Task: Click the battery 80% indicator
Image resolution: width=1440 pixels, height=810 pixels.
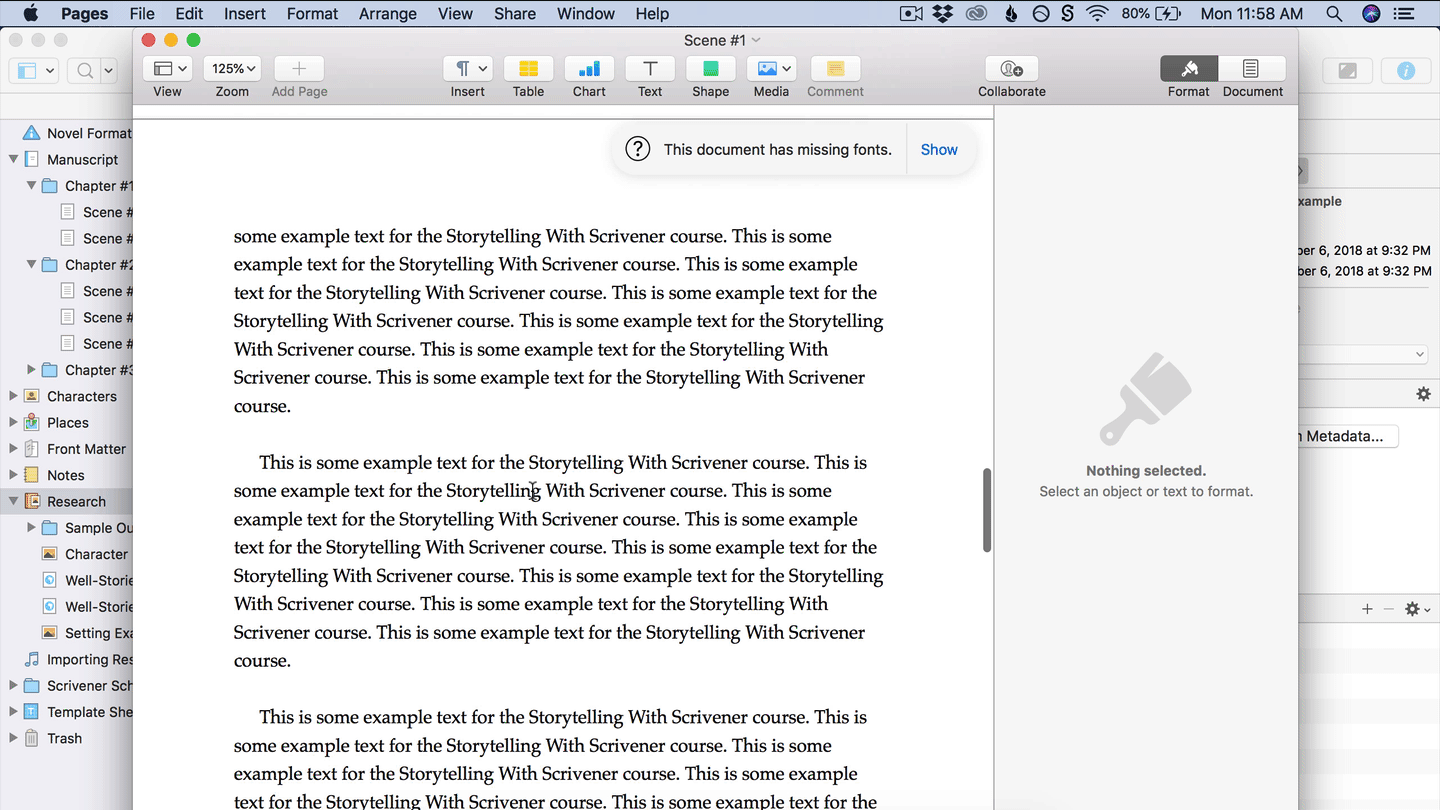Action: (1150, 14)
